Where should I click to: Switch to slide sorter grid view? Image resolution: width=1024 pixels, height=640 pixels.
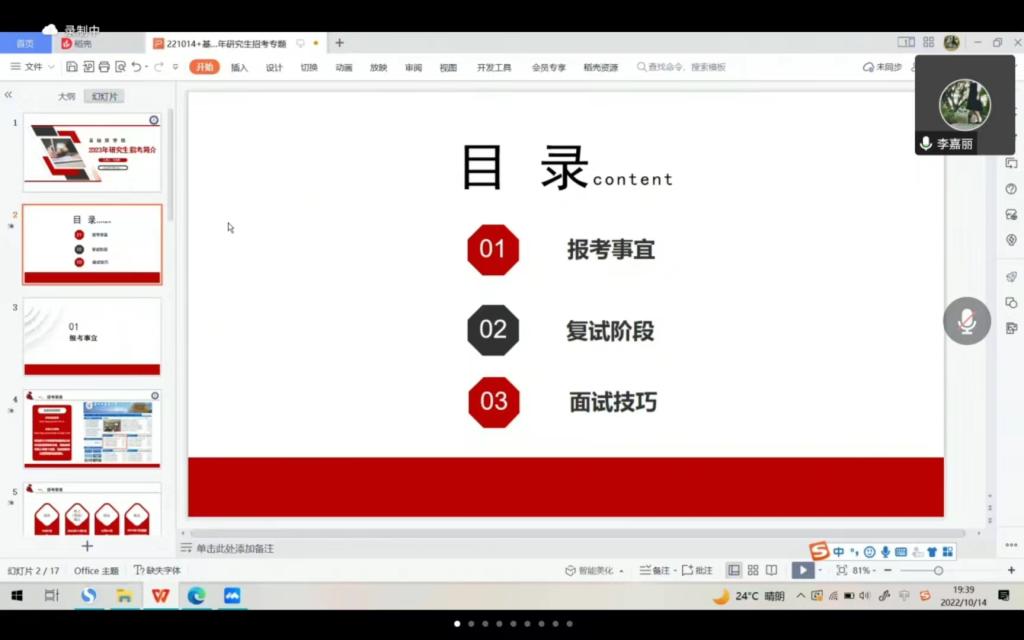[x=753, y=570]
